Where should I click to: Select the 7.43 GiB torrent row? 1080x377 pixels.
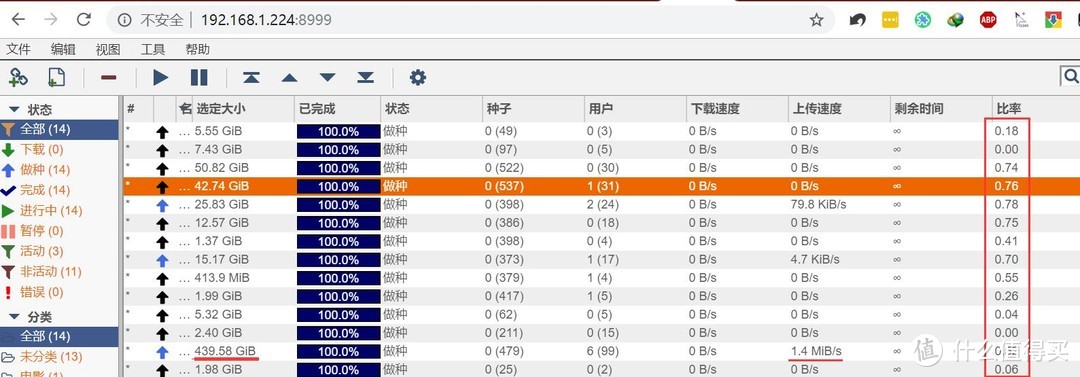pos(601,150)
